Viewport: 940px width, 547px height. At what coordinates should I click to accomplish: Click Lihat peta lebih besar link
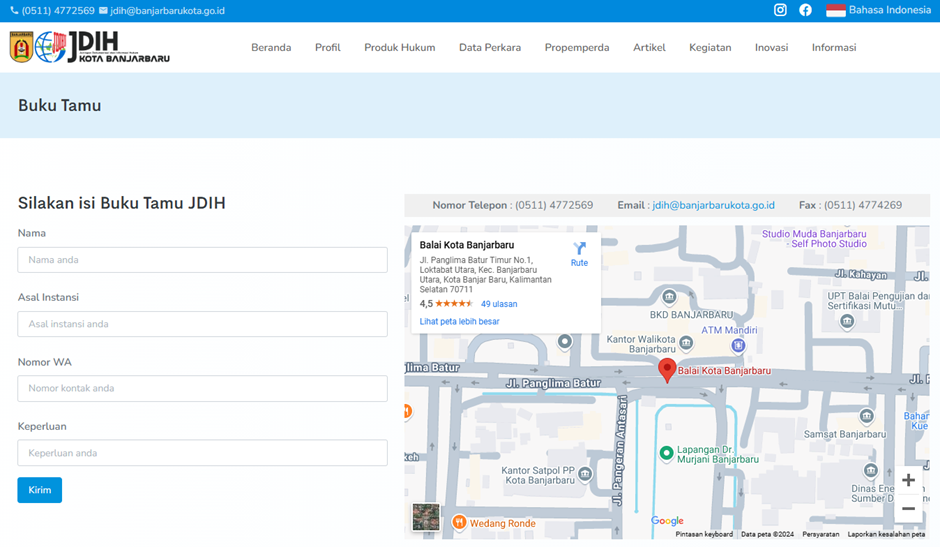[459, 321]
